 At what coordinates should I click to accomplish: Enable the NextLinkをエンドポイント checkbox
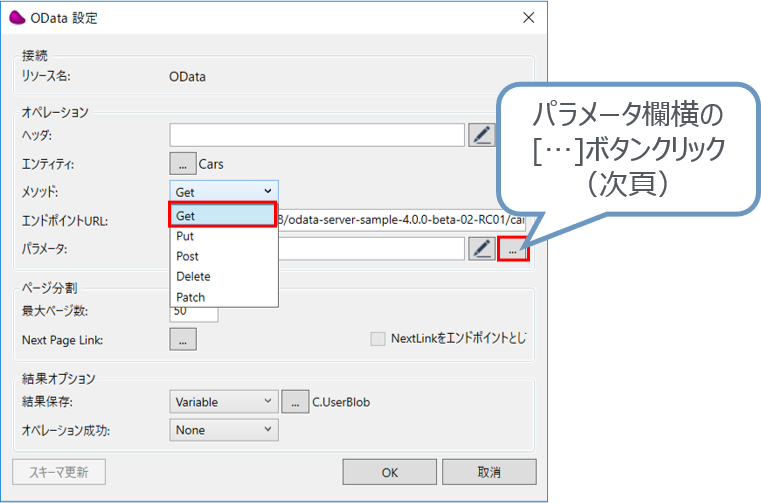(378, 339)
